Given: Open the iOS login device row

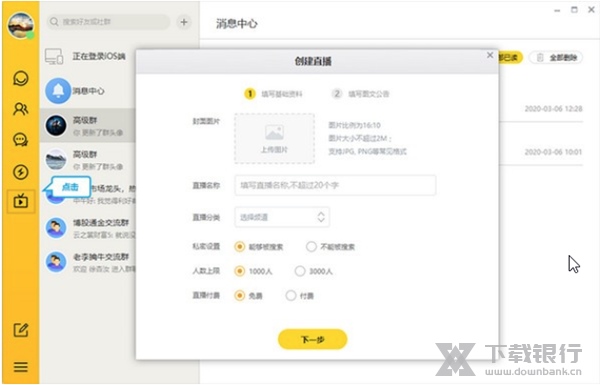Looking at the screenshot, I should 88,56.
